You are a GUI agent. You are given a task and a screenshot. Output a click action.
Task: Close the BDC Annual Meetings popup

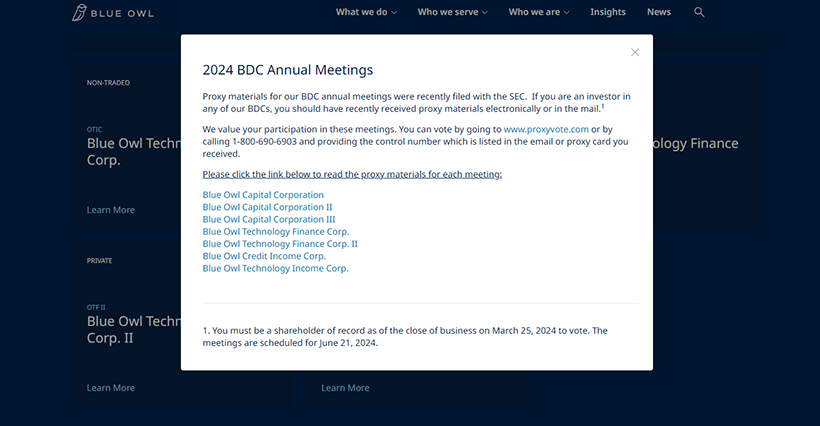[x=634, y=52]
